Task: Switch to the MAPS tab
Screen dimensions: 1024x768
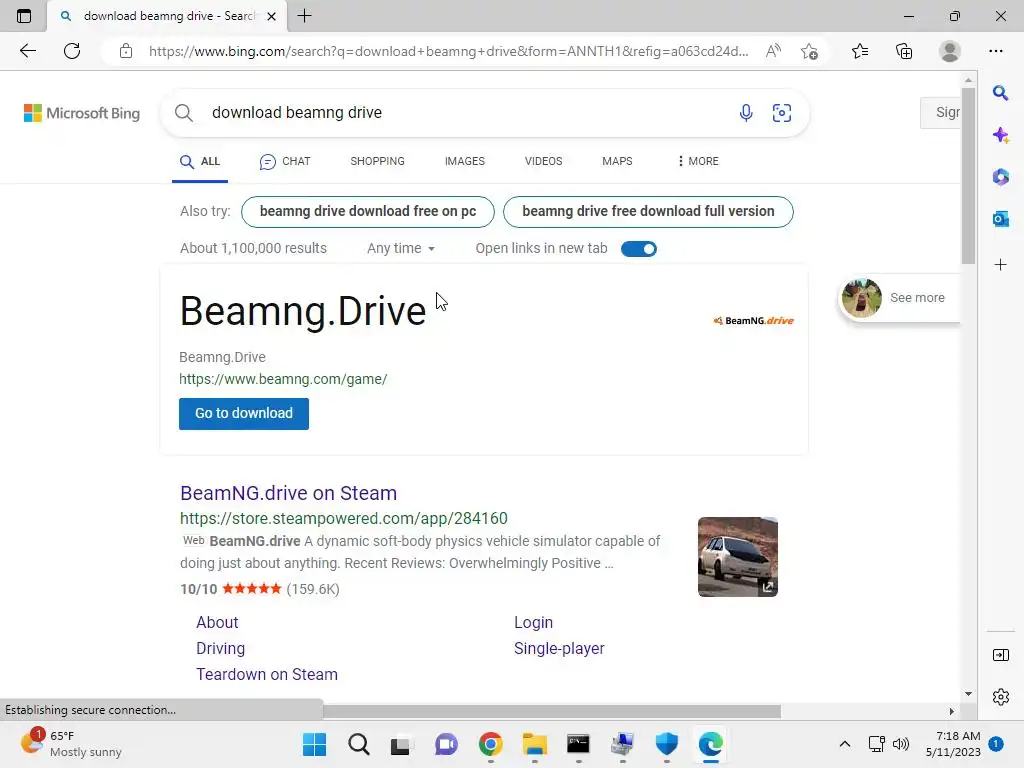Action: (x=617, y=161)
